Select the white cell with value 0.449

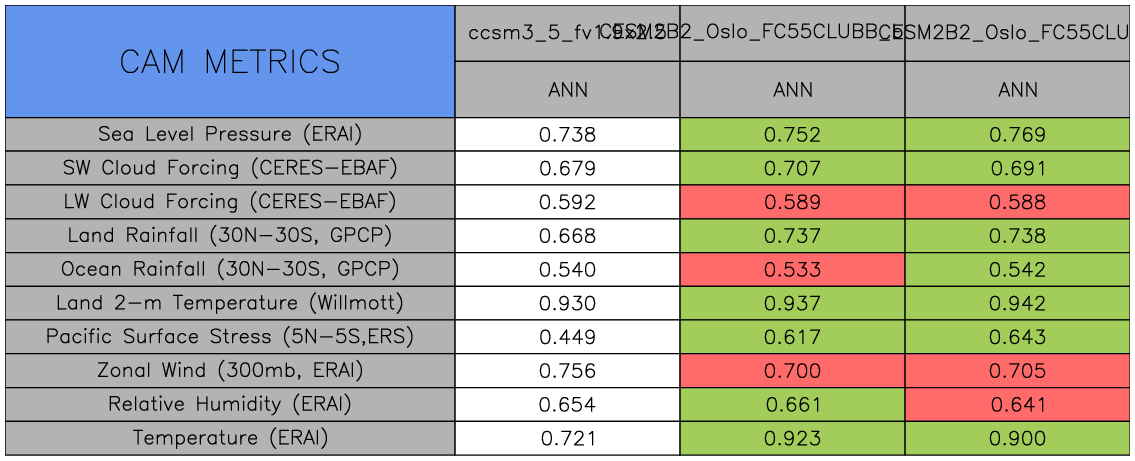567,337
